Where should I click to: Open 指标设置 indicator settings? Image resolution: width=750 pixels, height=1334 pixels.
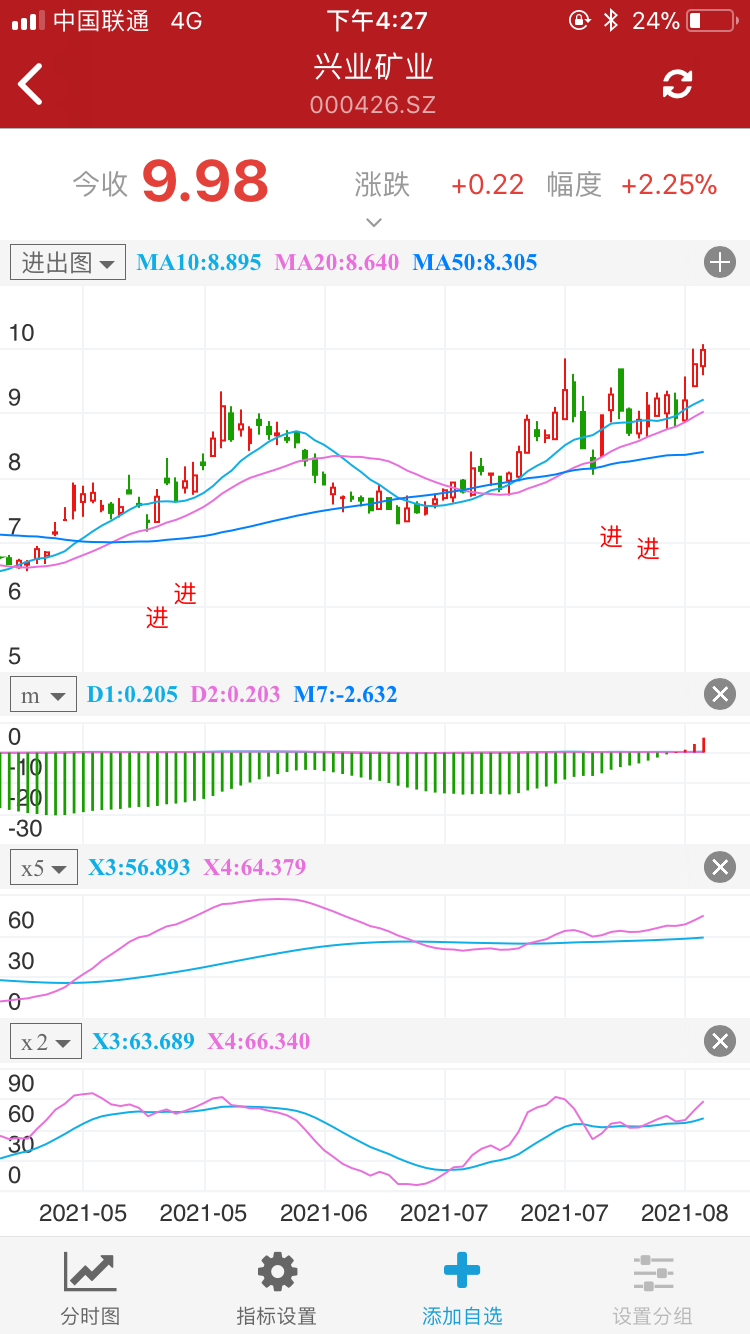click(276, 1287)
